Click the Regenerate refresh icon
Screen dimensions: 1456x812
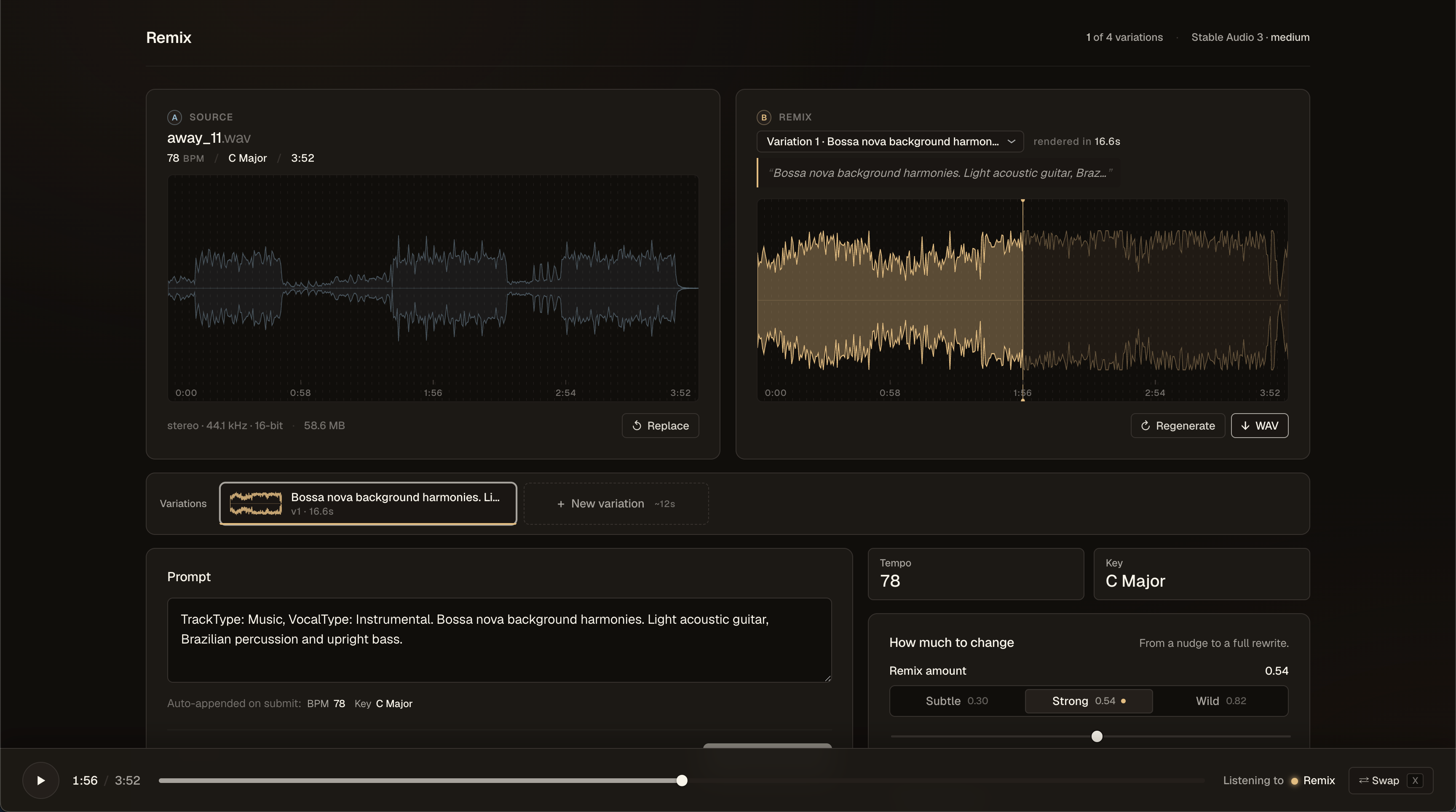(x=1145, y=425)
